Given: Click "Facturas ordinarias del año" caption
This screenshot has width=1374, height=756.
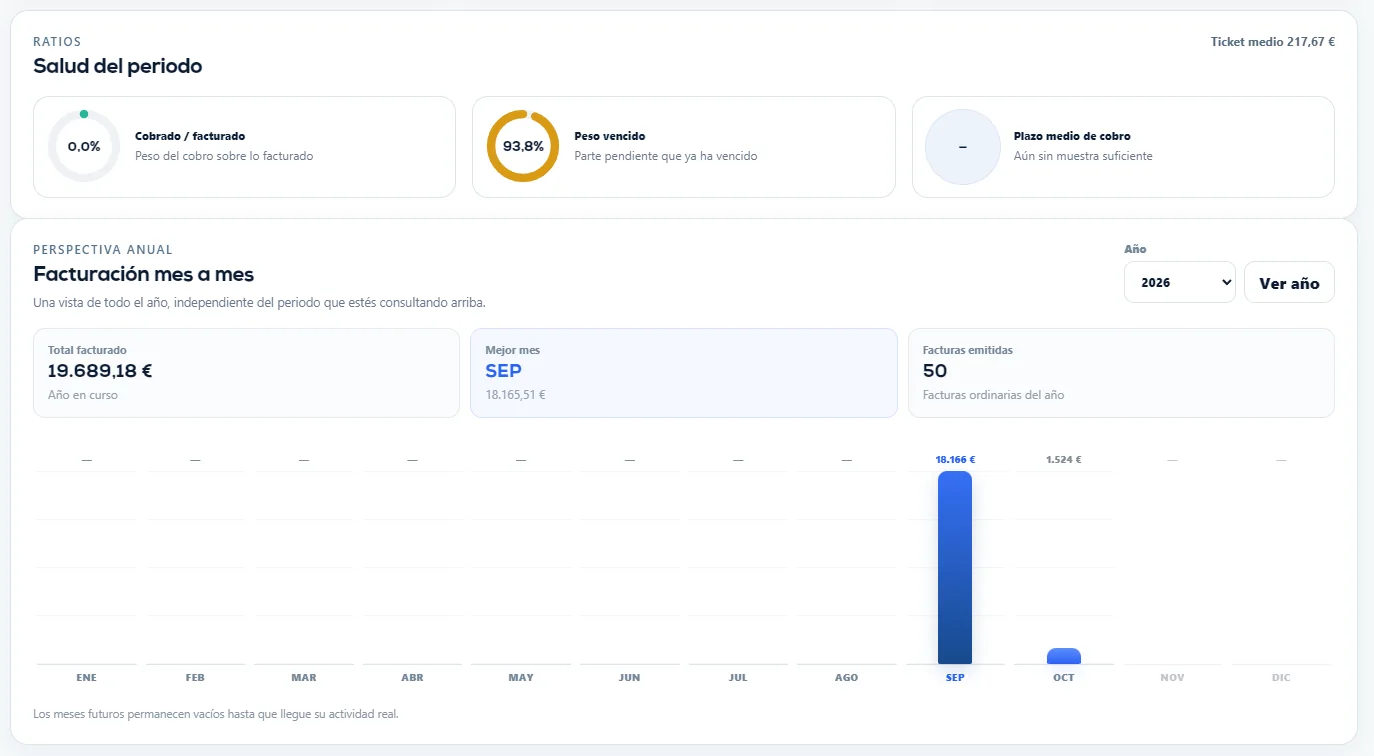Looking at the screenshot, I should tap(993, 395).
